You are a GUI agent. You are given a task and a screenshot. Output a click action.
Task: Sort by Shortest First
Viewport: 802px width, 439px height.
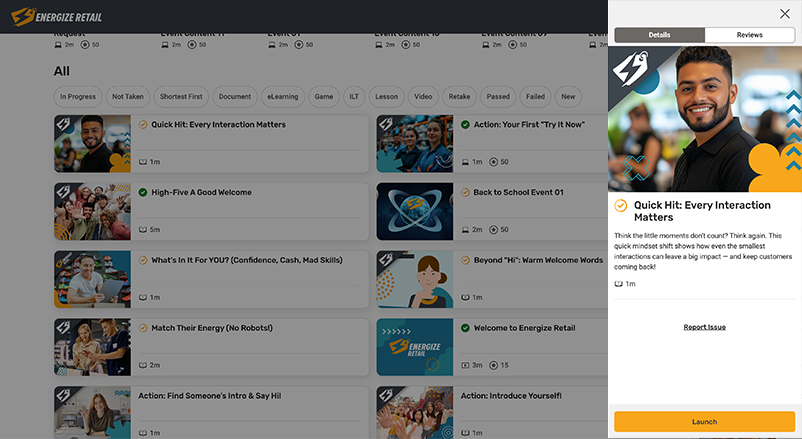[x=181, y=97]
